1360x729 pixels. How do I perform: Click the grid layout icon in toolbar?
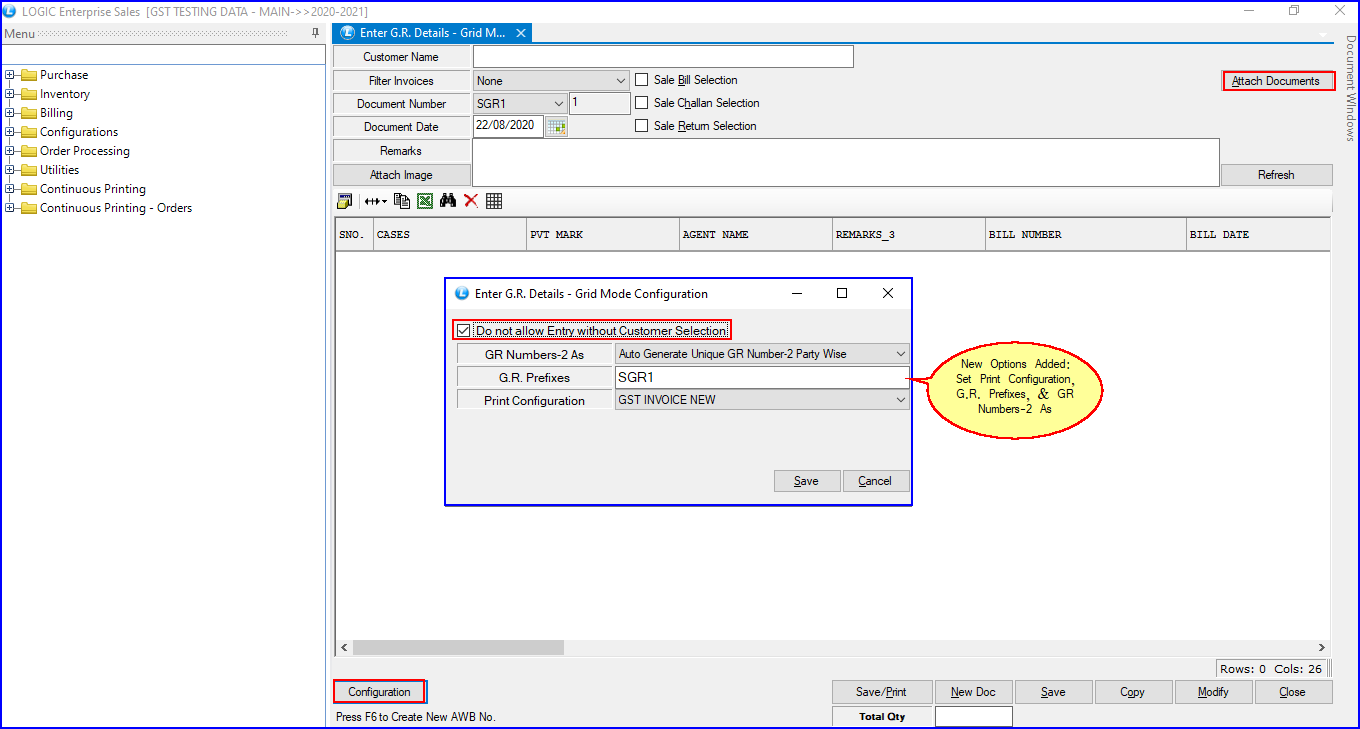[x=494, y=201]
